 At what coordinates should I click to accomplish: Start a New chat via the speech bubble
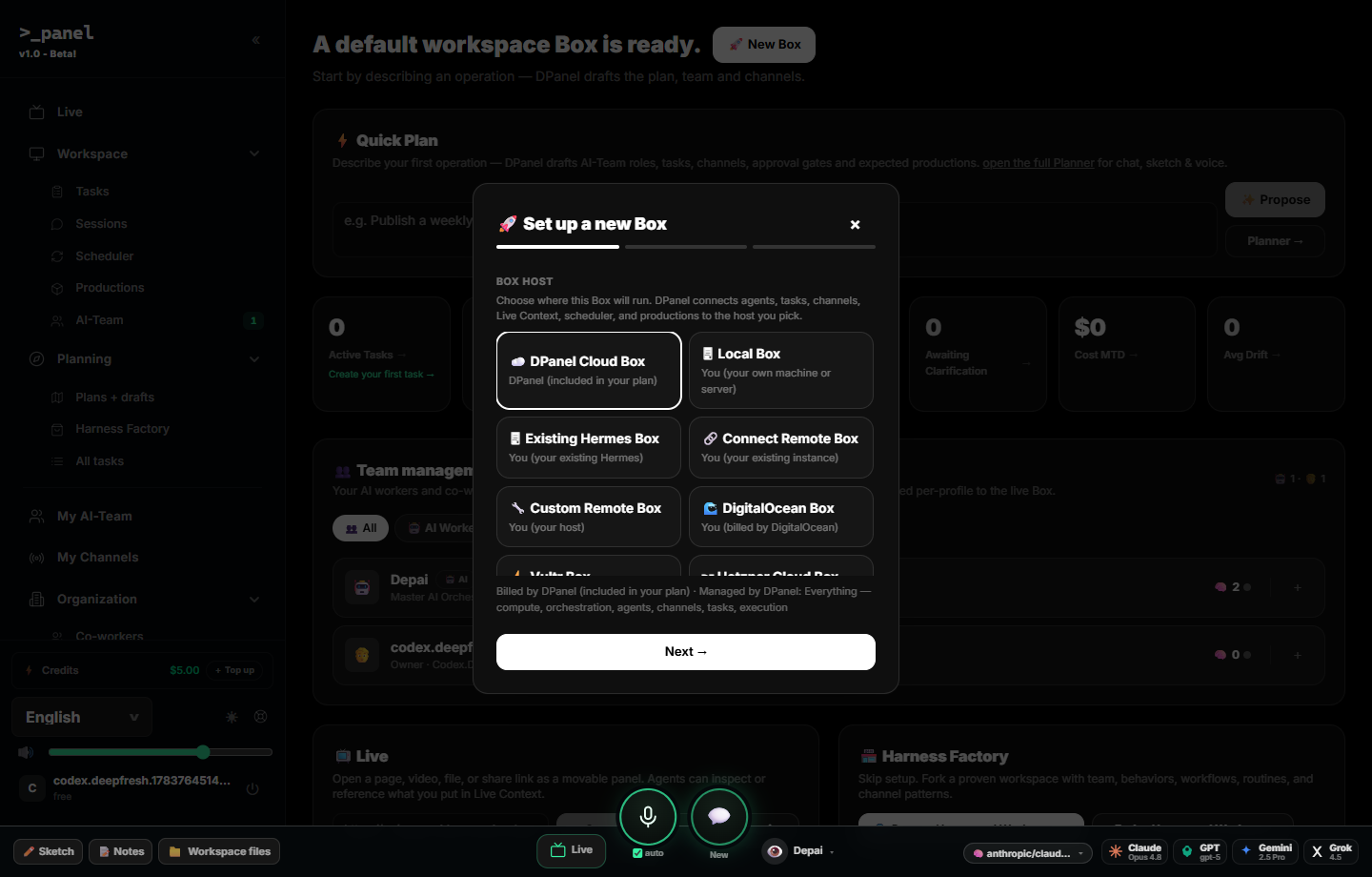[x=719, y=817]
